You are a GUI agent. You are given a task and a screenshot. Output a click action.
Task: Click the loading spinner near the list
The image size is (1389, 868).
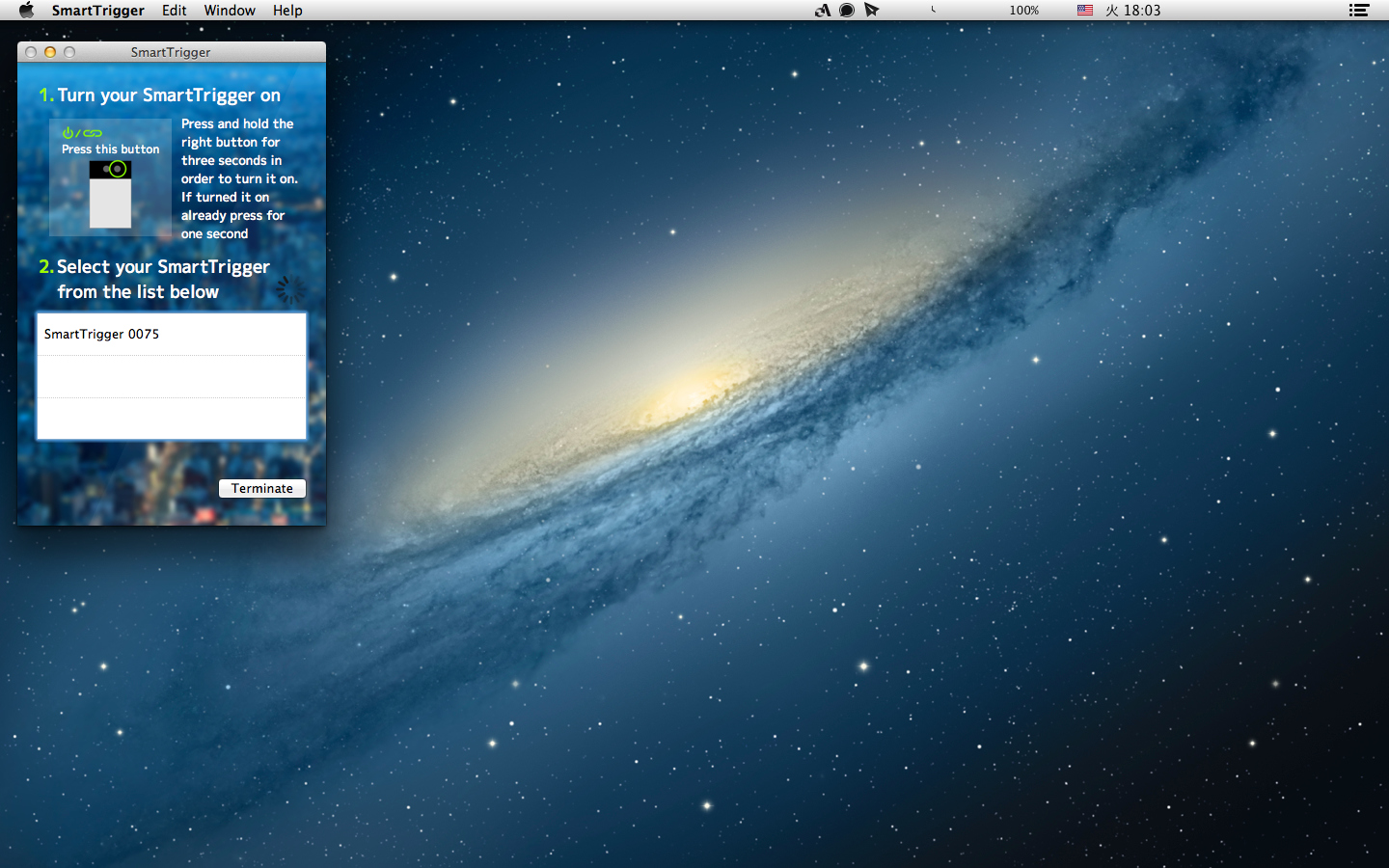click(x=290, y=288)
